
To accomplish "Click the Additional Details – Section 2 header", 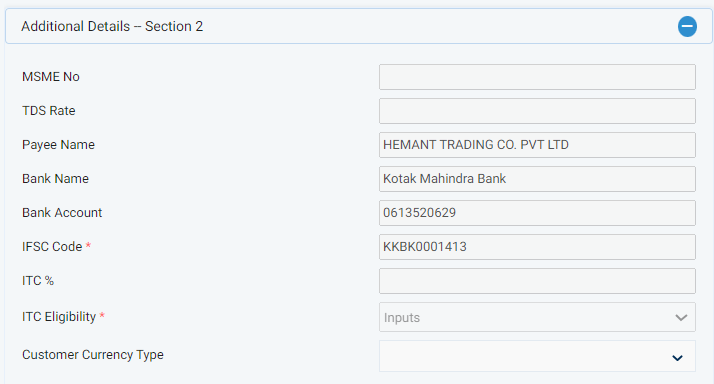I will [x=358, y=26].
